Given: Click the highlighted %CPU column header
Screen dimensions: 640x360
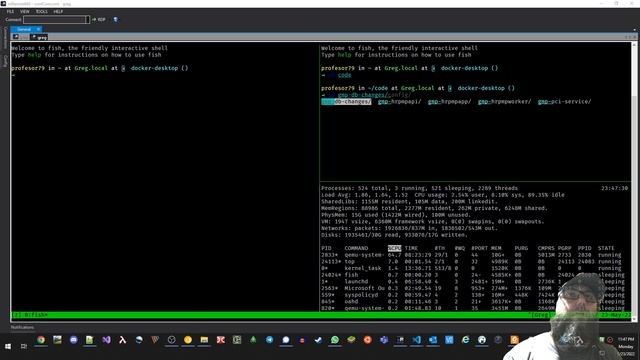Looking at the screenshot, I should pyautogui.click(x=394, y=248).
